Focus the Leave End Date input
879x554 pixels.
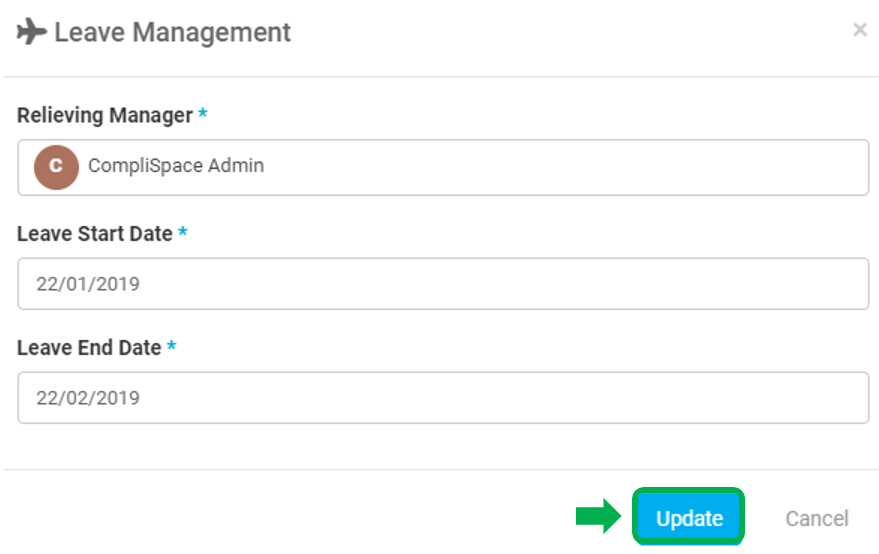[x=443, y=398]
